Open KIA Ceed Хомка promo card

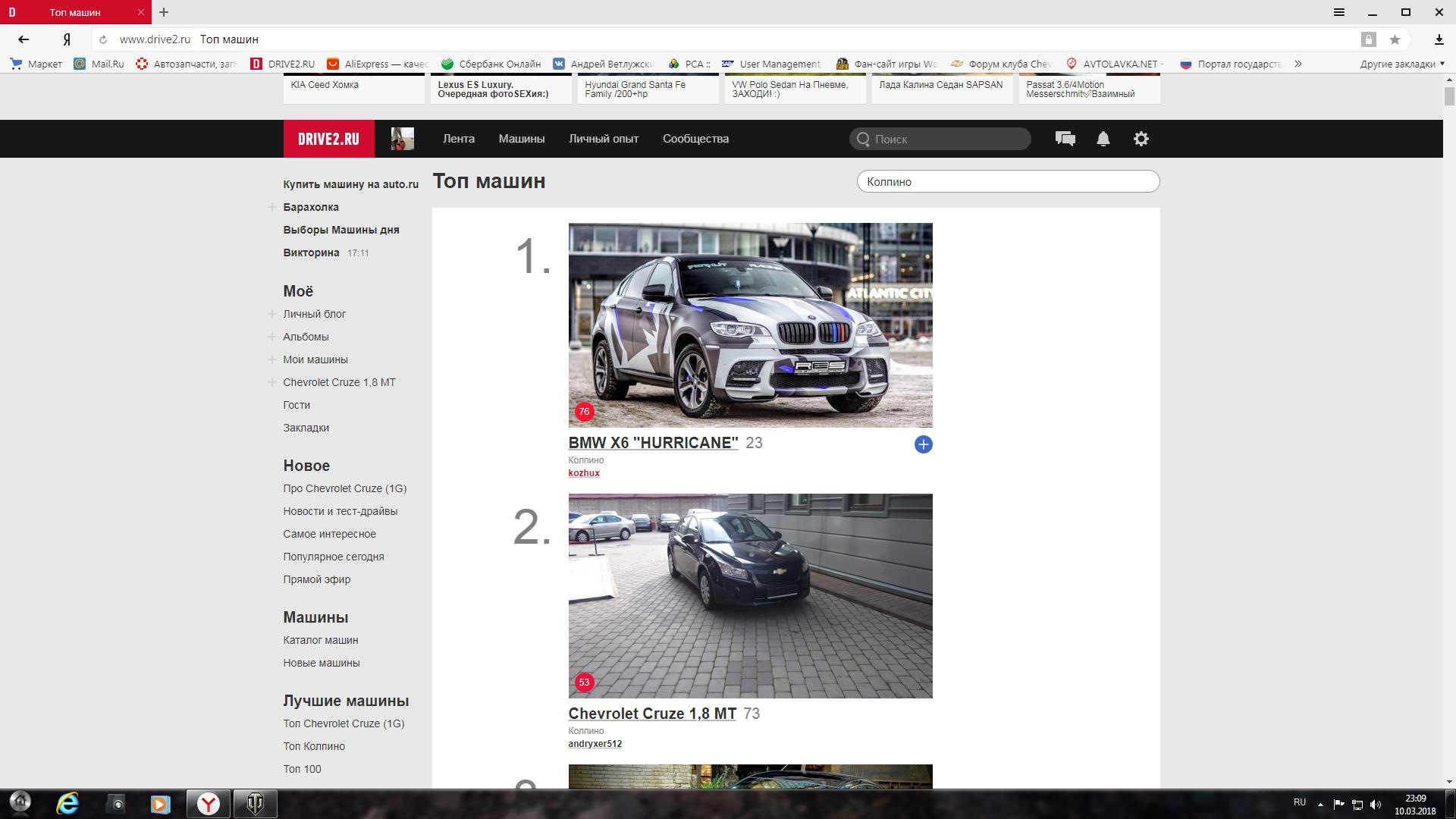click(354, 89)
